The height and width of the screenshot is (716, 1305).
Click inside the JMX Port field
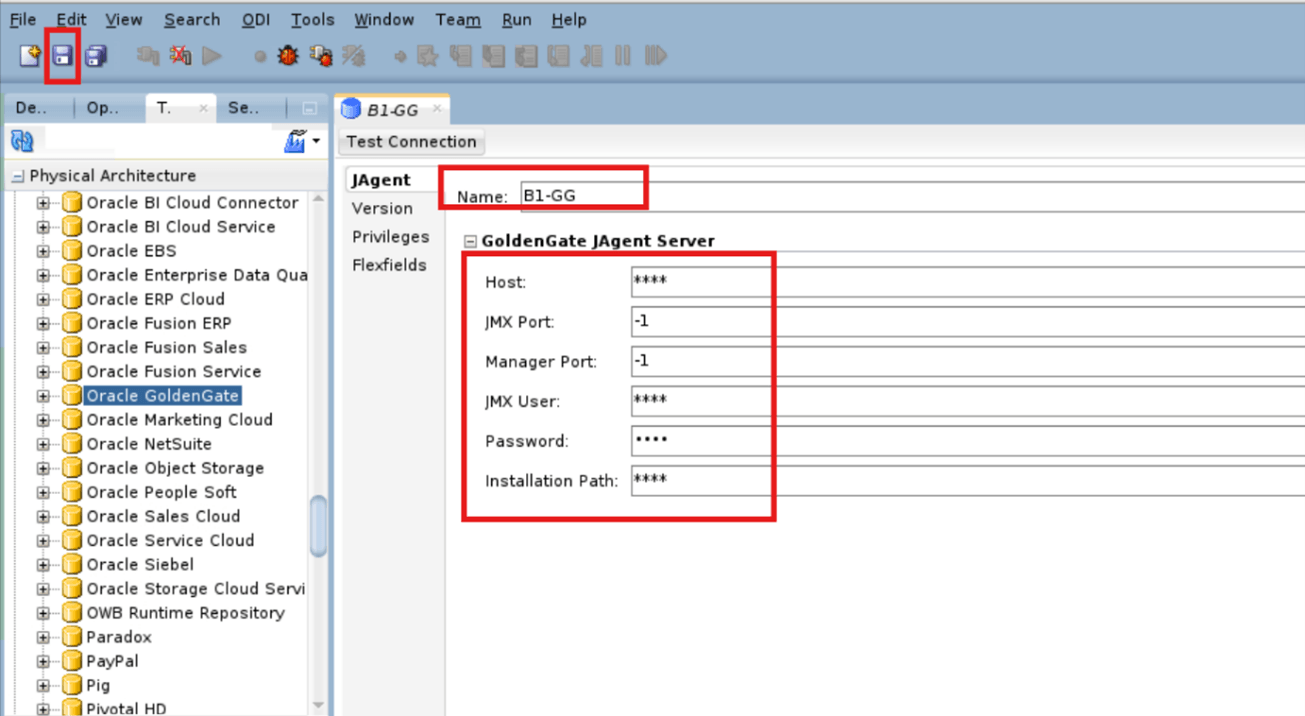click(700, 321)
